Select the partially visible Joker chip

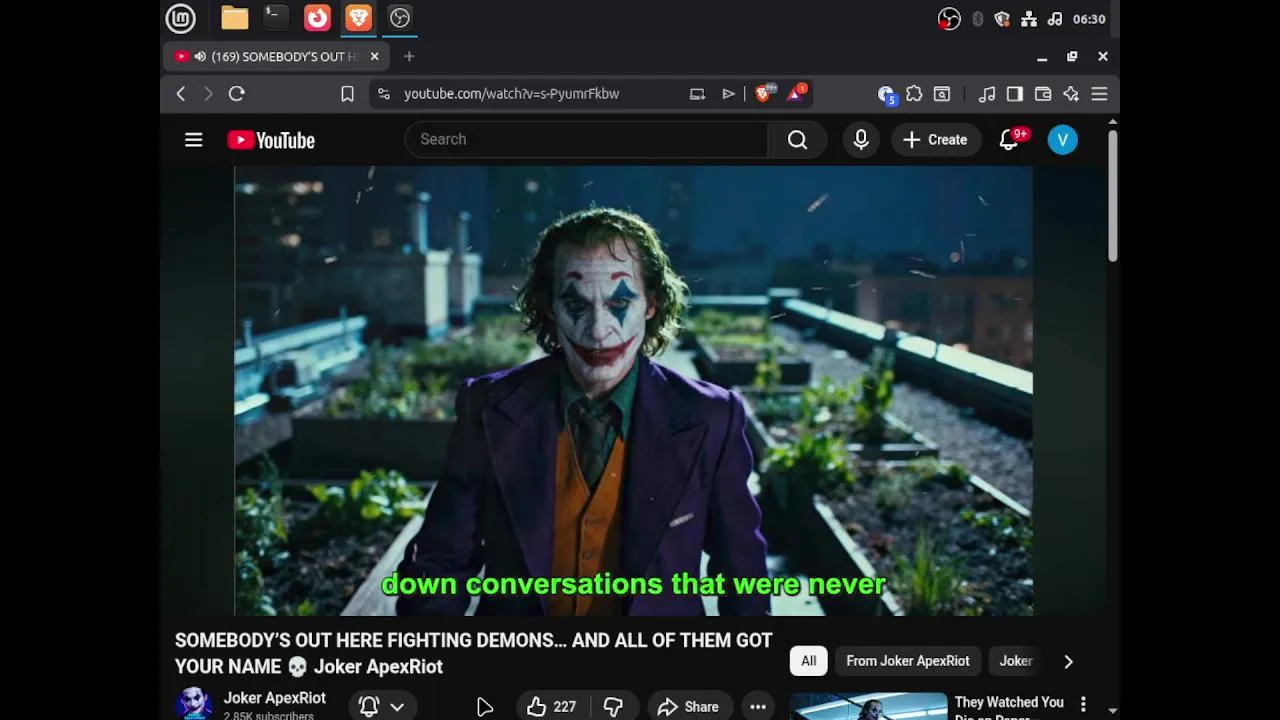coord(1014,661)
